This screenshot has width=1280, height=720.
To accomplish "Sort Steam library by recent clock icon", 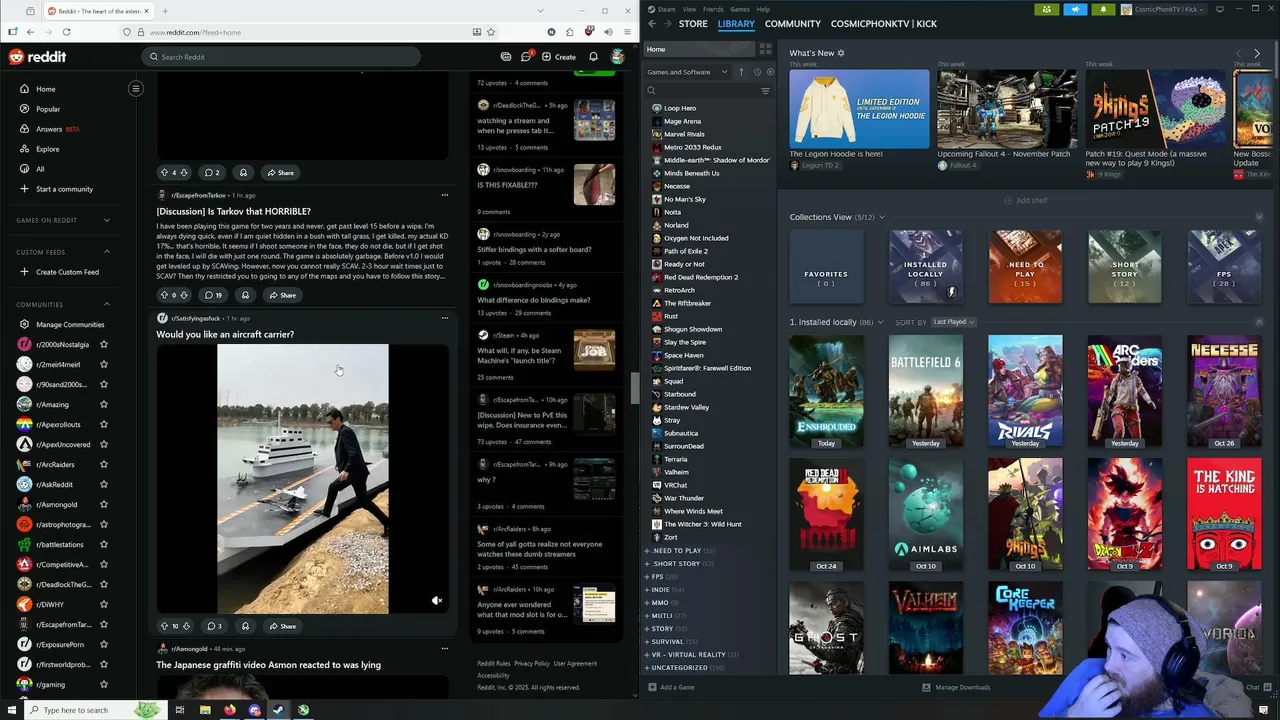I will point(757,72).
